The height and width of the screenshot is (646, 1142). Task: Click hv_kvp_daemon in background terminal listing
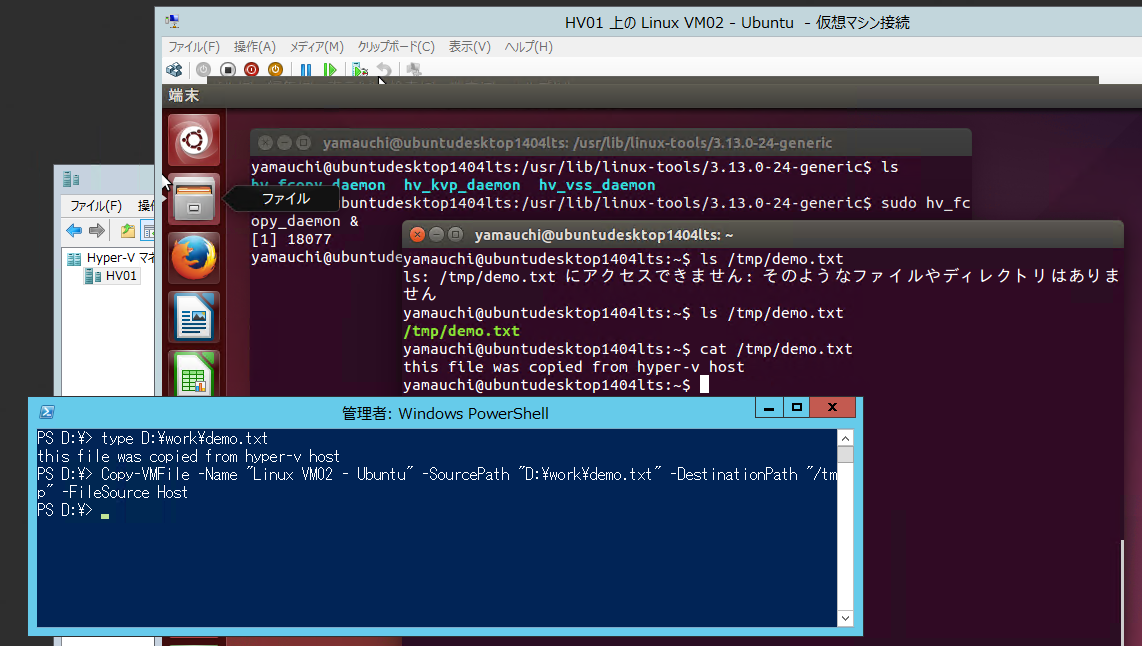[x=462, y=185]
